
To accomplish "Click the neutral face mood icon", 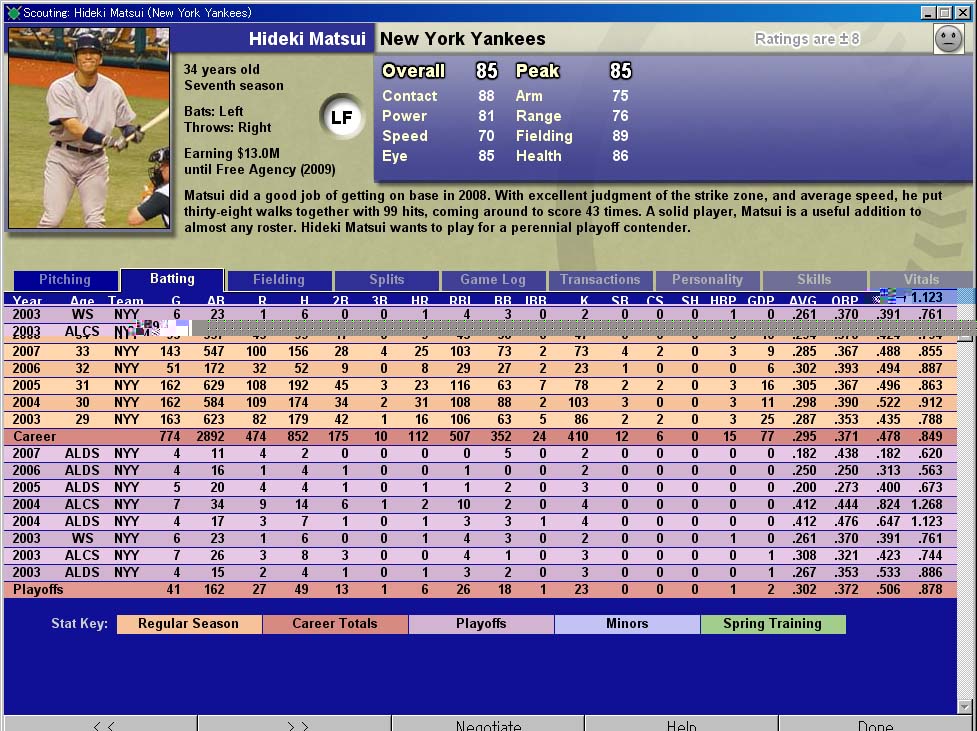I will [x=948, y=39].
